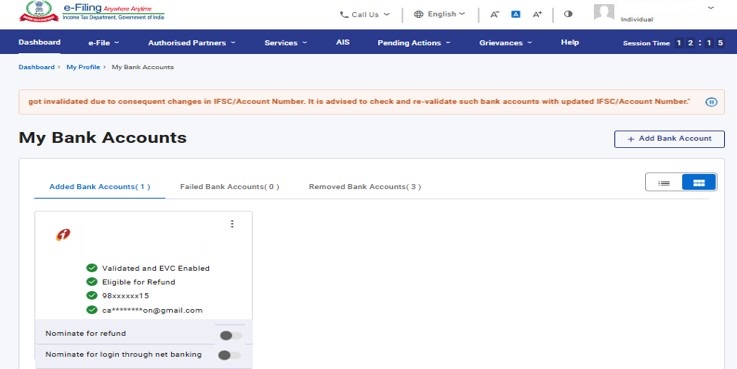Follow Dashboard breadcrumb link
The height and width of the screenshot is (369, 737).
pos(37,67)
